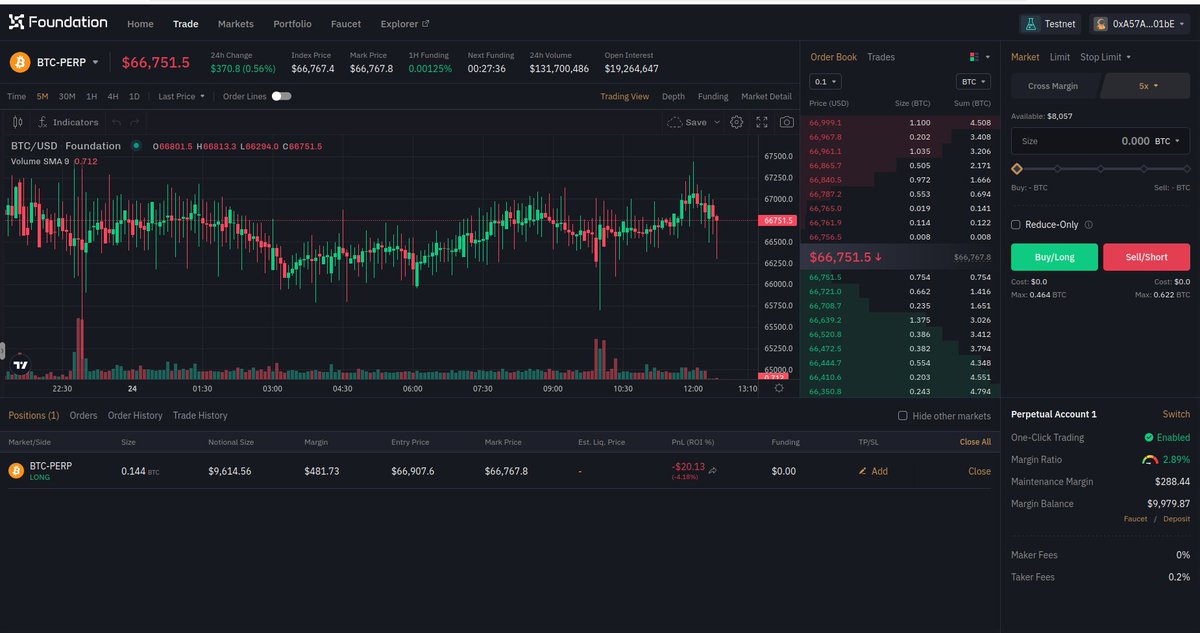1200x633 pixels.
Task: Click the share PnL arrow icon
Action: coord(713,469)
